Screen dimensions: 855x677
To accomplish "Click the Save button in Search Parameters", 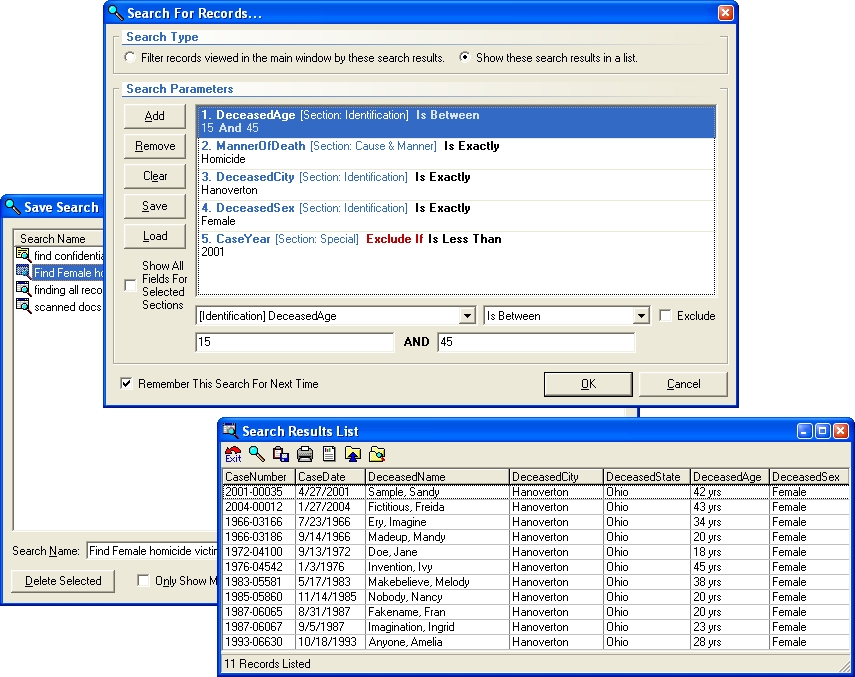I will (x=155, y=205).
